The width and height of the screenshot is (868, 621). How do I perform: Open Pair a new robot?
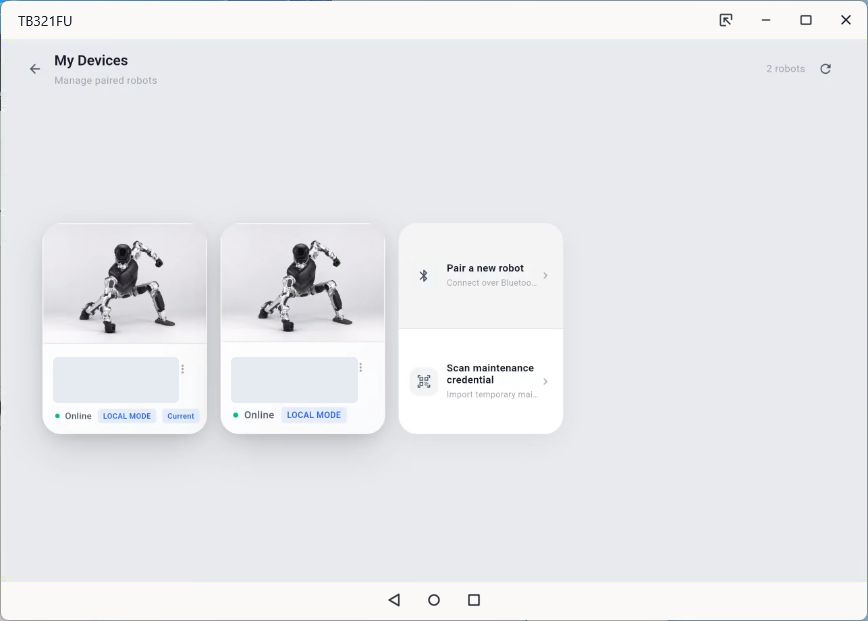pos(481,276)
